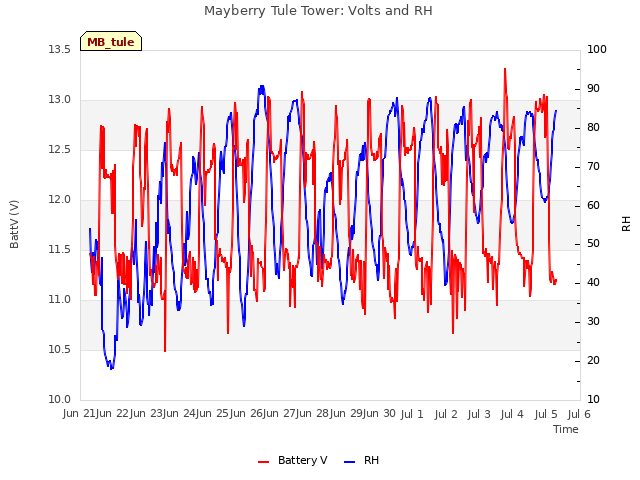
Task: Click the 13.0 left axis value
Action: point(59,100)
